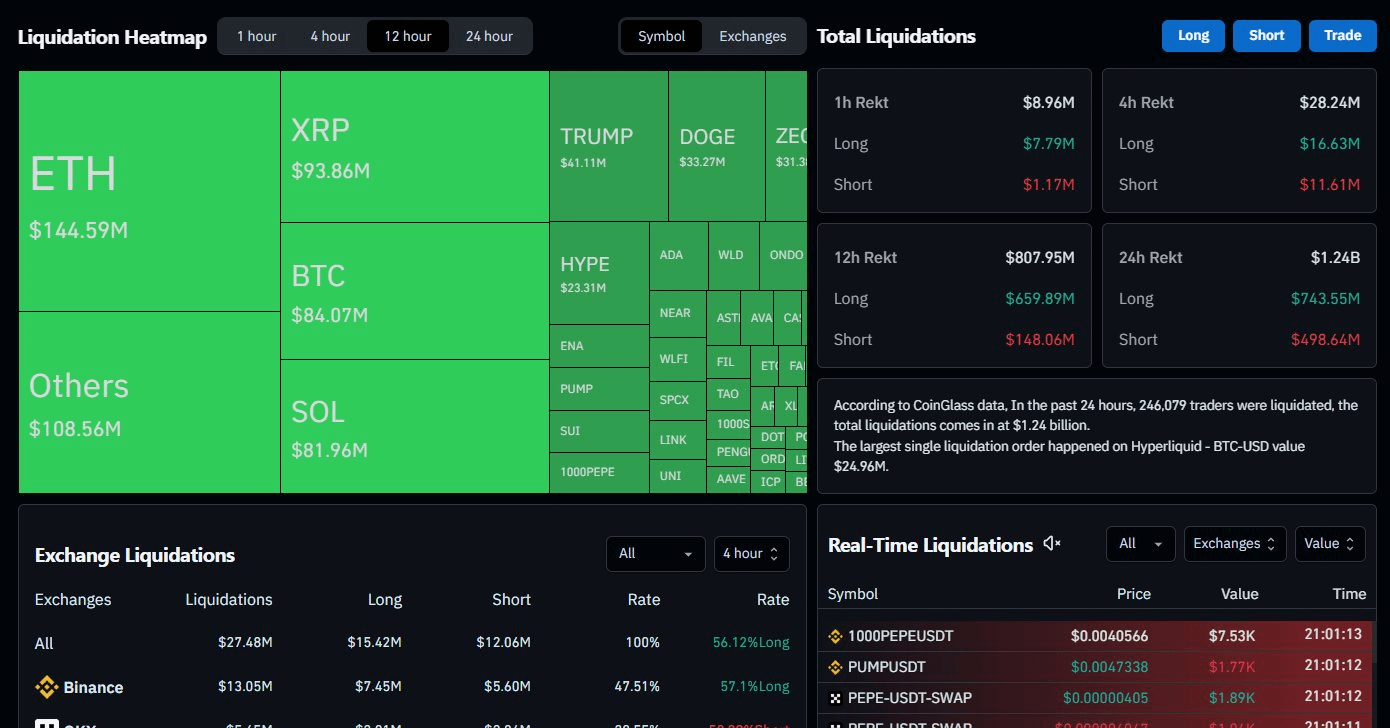
Task: Click the PUMP heatmap tile
Action: [x=599, y=389]
